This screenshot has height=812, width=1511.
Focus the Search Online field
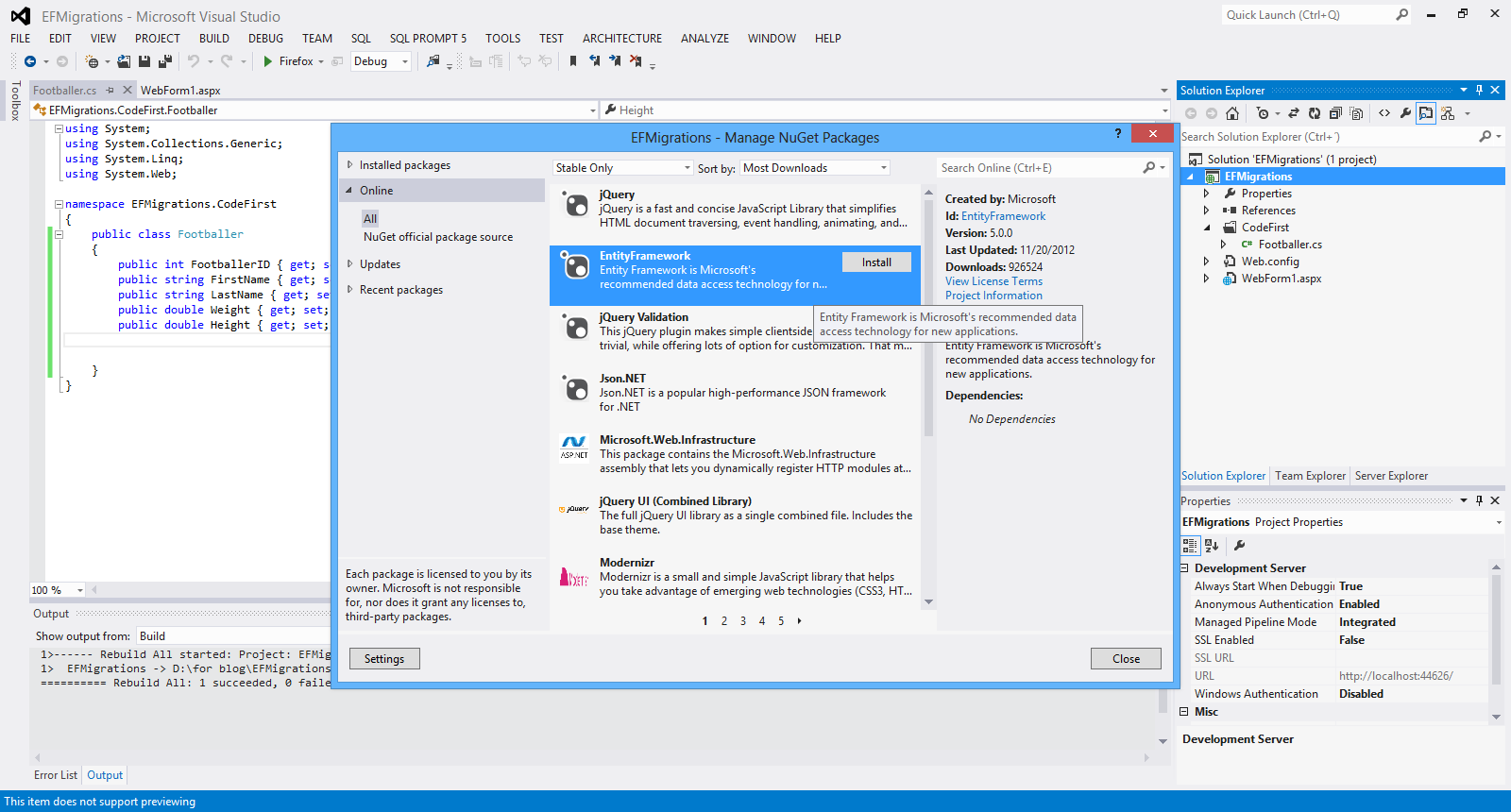click(1039, 168)
